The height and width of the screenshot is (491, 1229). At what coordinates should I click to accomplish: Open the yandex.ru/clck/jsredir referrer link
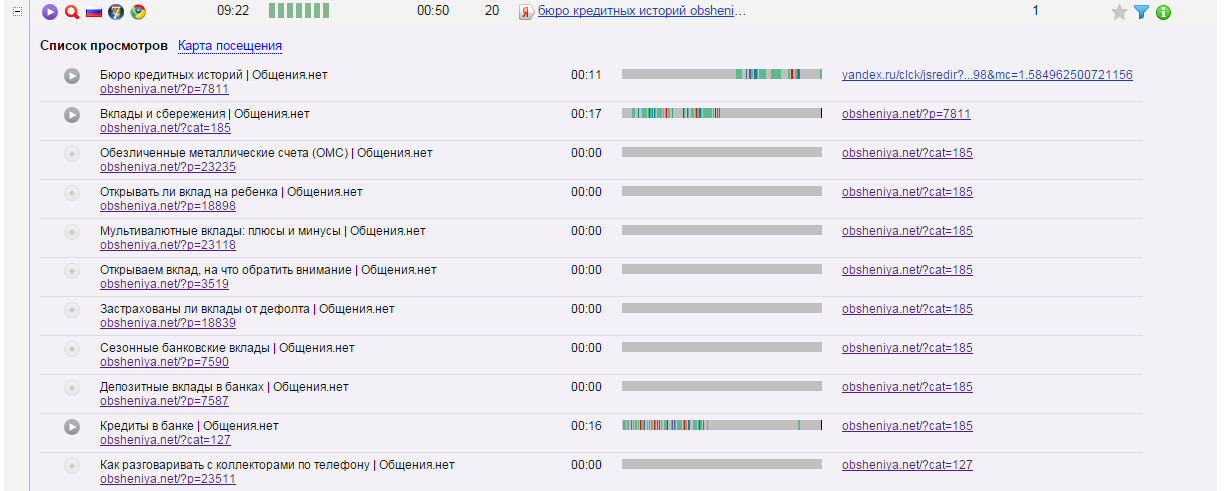pyautogui.click(x=987, y=75)
